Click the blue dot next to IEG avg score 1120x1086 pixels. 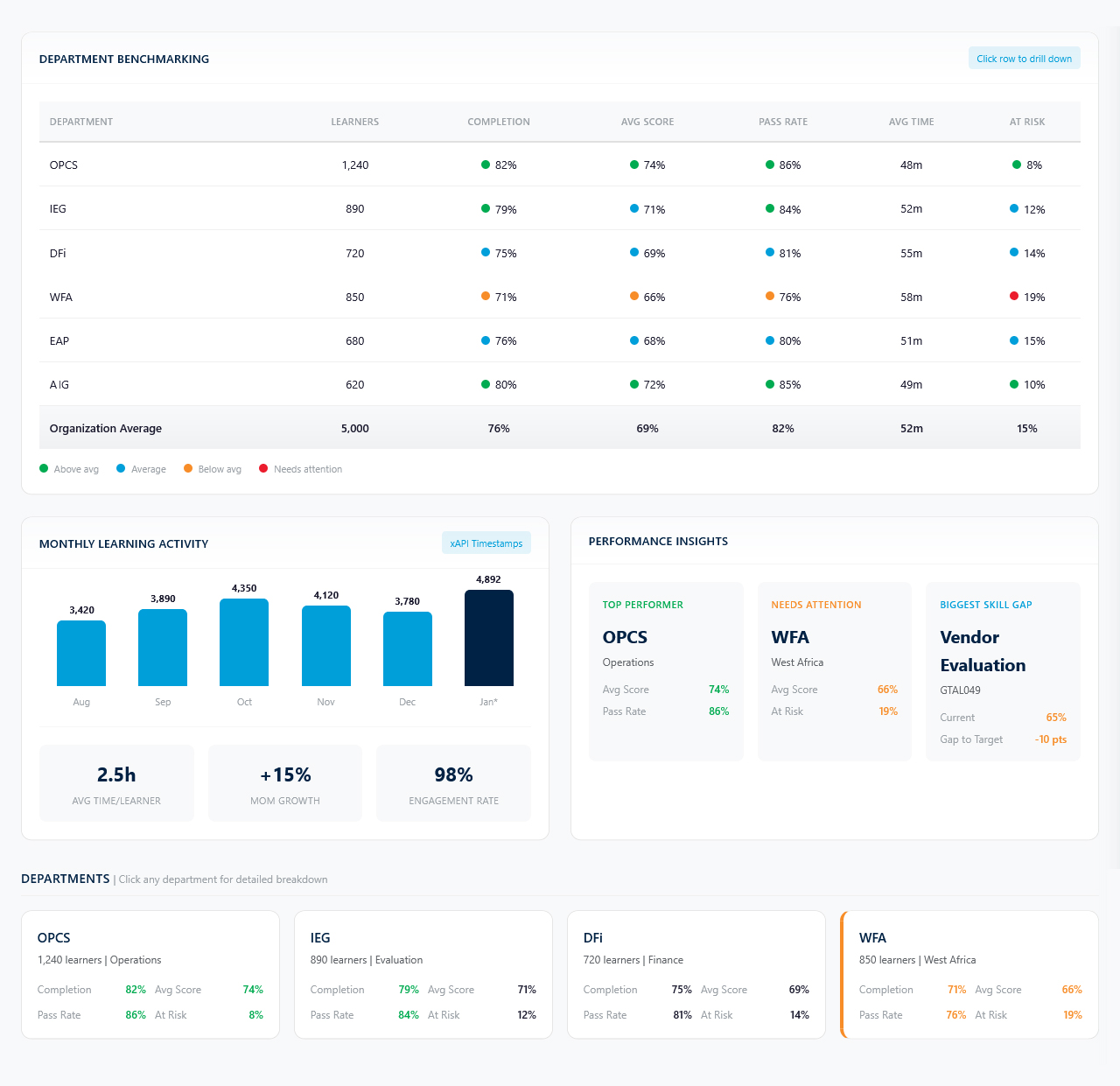point(633,209)
